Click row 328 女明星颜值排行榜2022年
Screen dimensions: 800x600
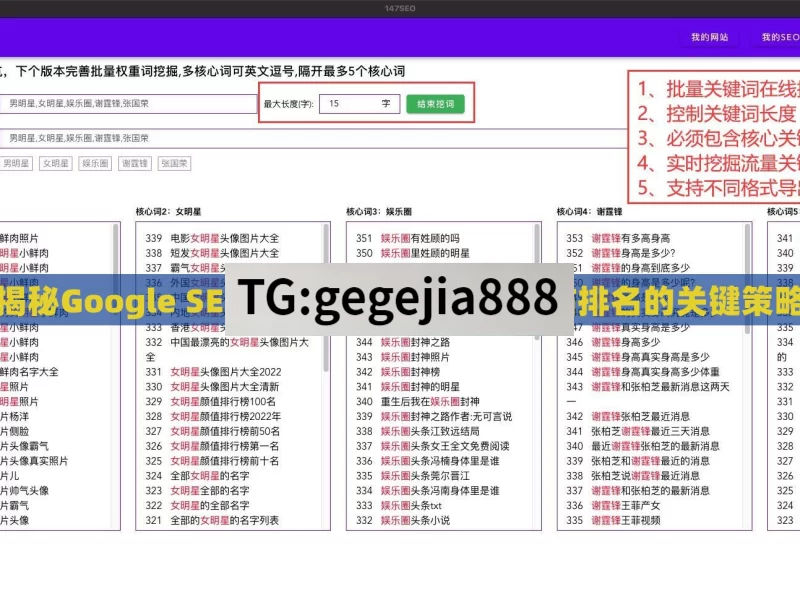click(x=213, y=416)
